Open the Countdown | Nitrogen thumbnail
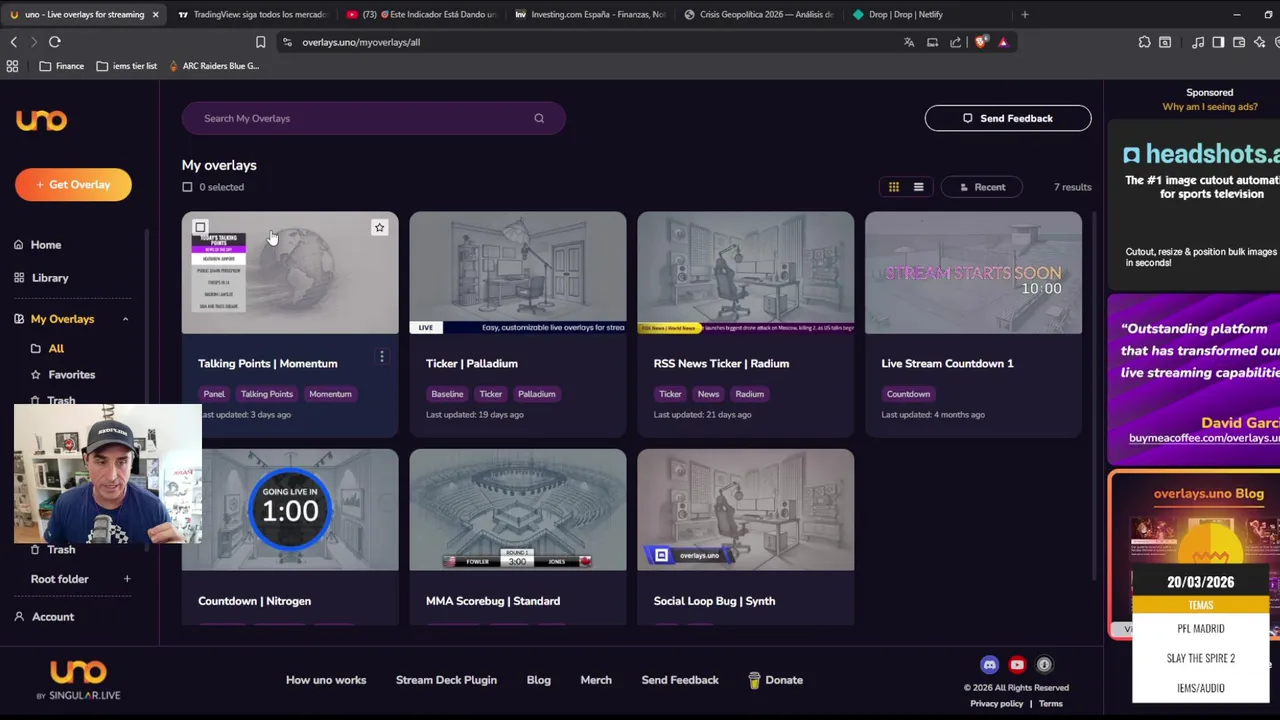1280x720 pixels. (290, 510)
